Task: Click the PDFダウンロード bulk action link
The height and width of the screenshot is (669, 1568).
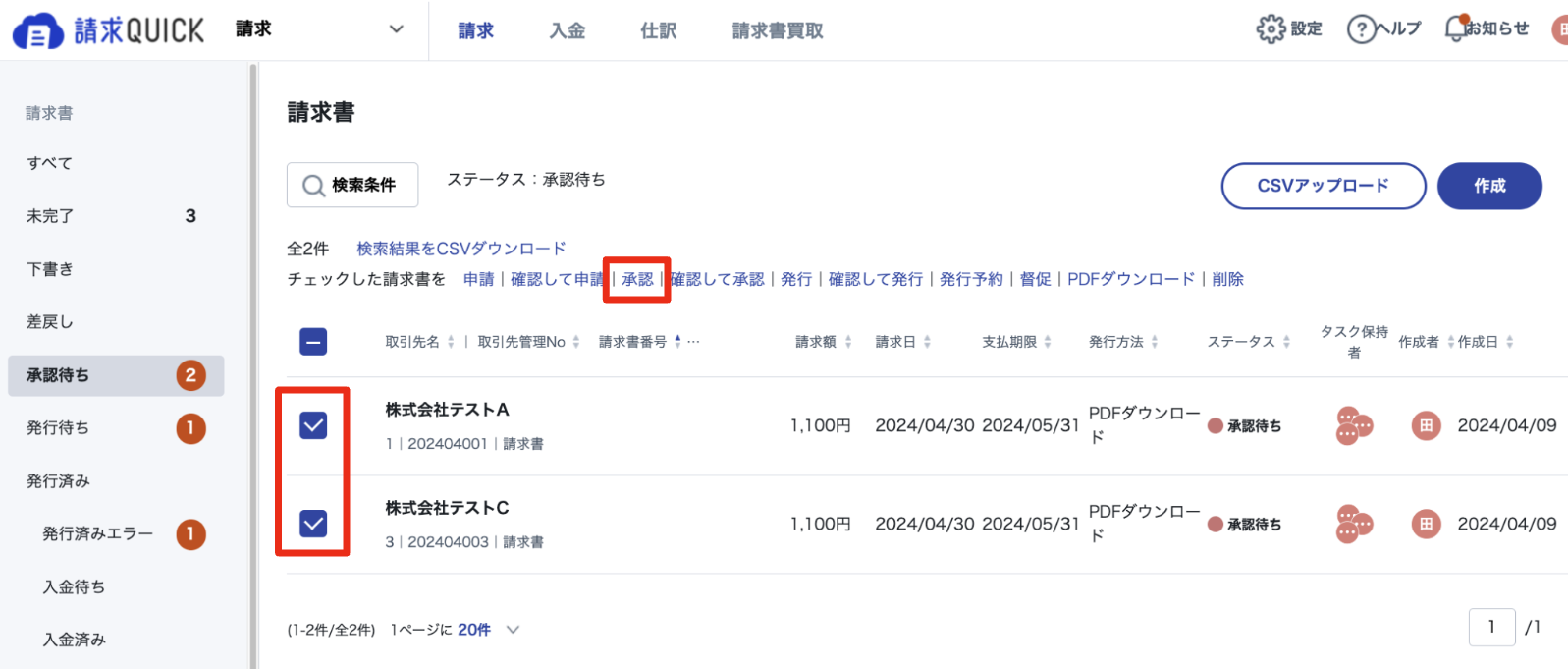Action: [1131, 279]
